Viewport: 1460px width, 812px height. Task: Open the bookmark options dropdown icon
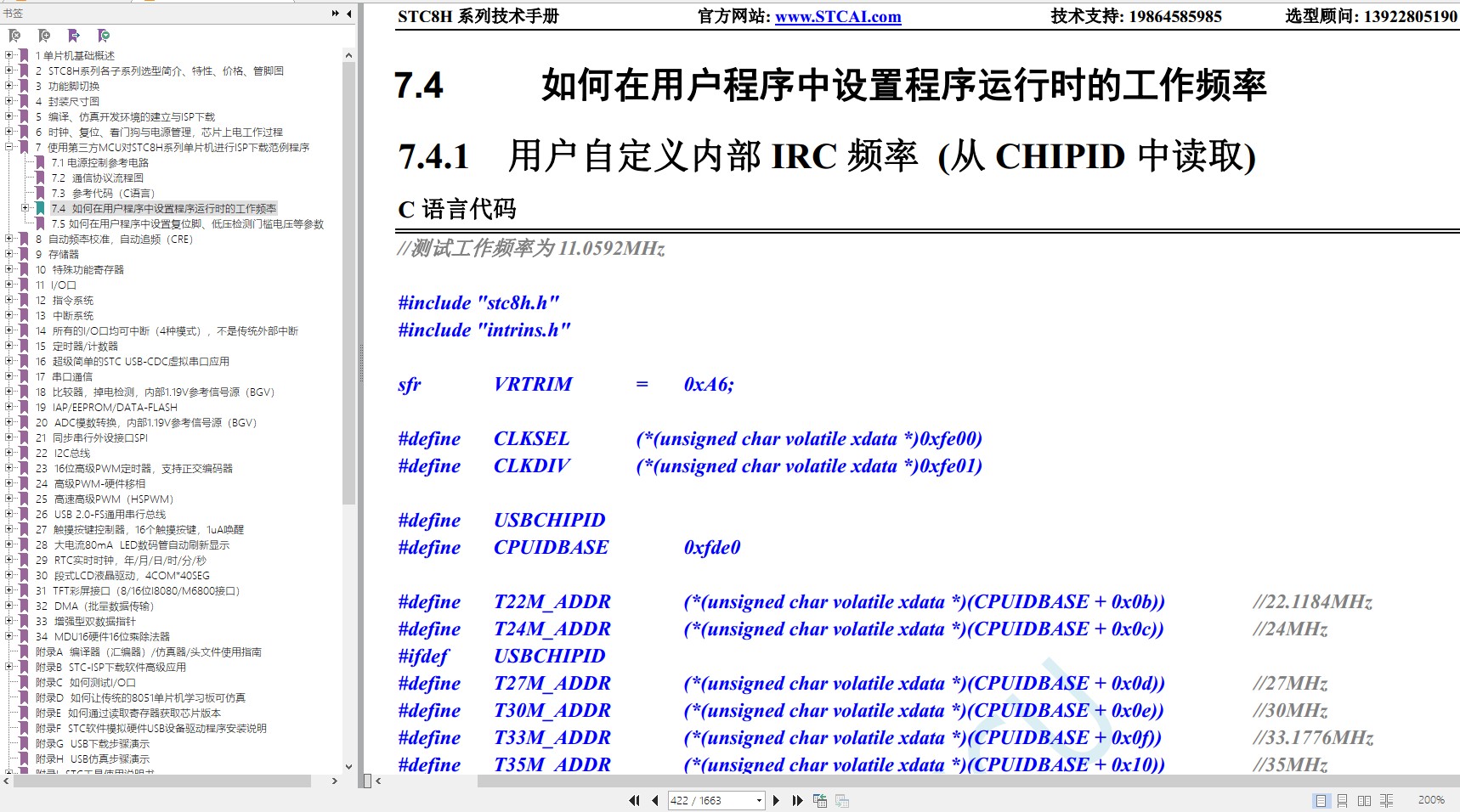pos(104,36)
